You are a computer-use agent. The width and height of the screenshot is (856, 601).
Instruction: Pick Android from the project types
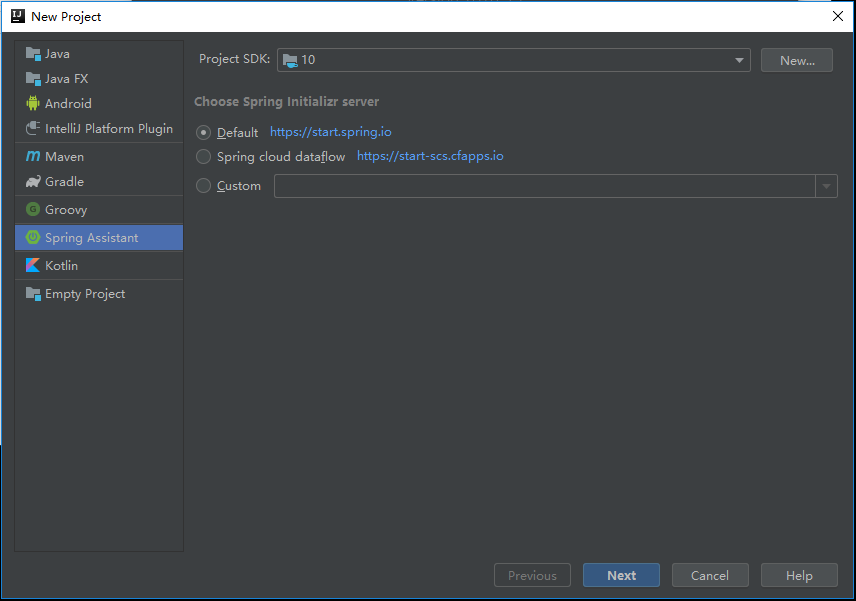click(x=99, y=103)
